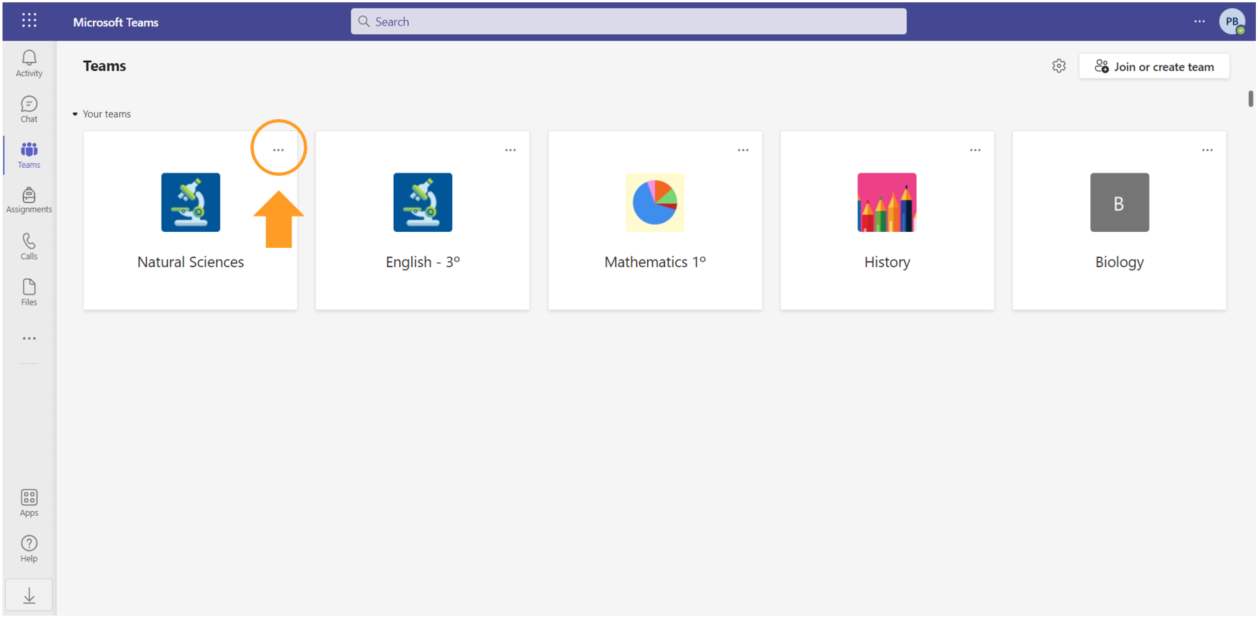Click into the Search box

pyautogui.click(x=628, y=22)
